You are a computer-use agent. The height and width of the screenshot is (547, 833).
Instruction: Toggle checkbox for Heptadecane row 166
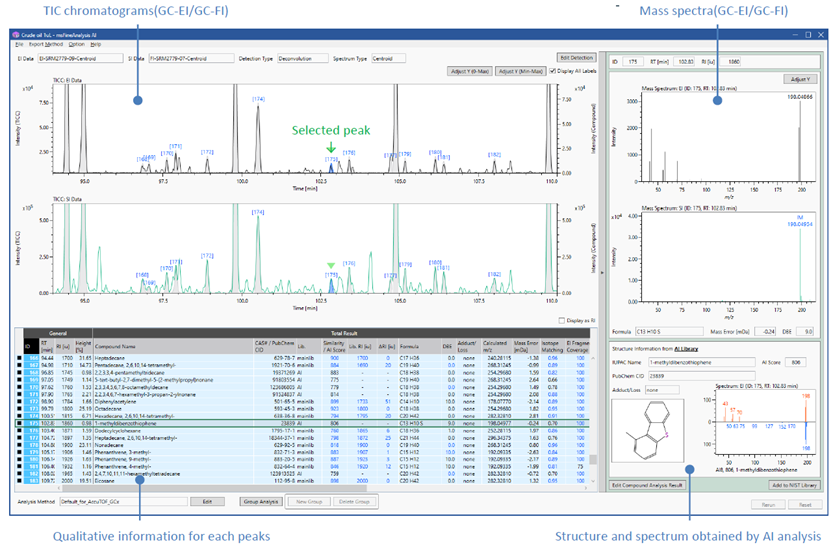point(19,358)
